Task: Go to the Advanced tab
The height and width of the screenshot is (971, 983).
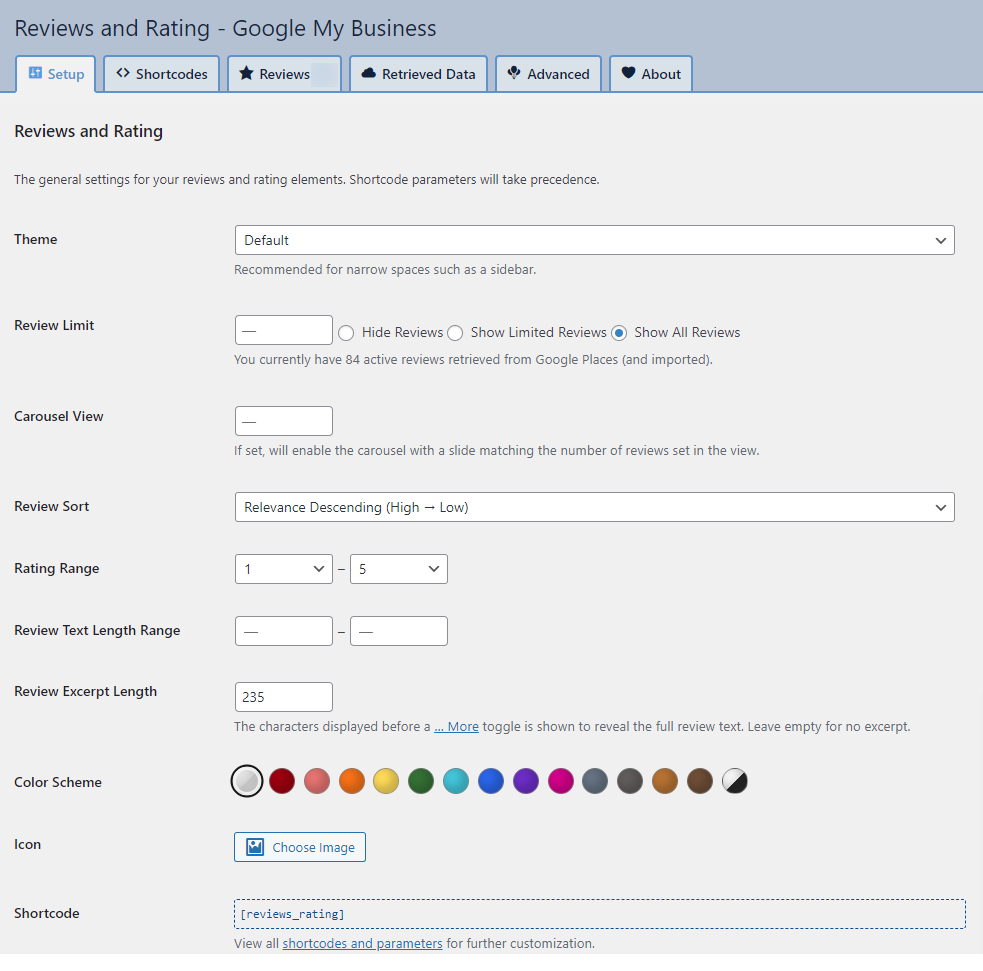Action: pos(549,74)
